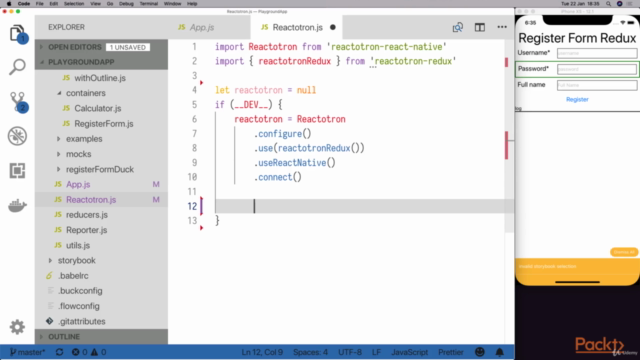
Task: Open the Debug menu
Action: (126, 4)
